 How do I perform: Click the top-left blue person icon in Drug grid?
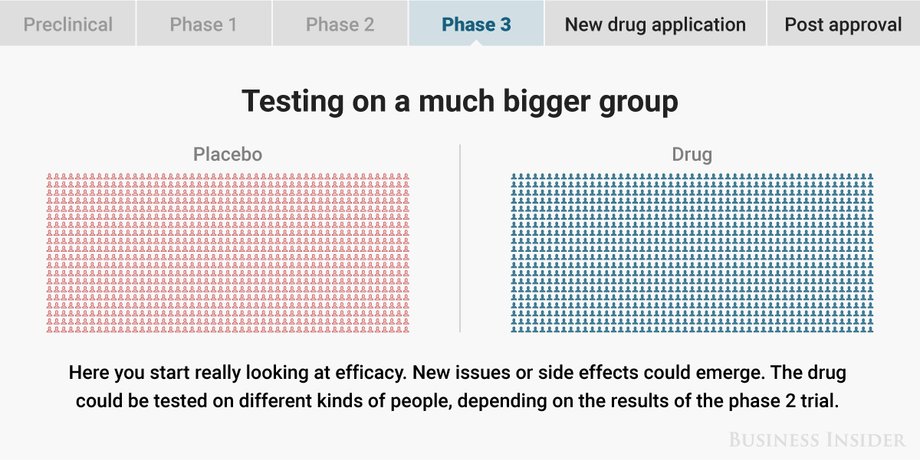tap(514, 177)
